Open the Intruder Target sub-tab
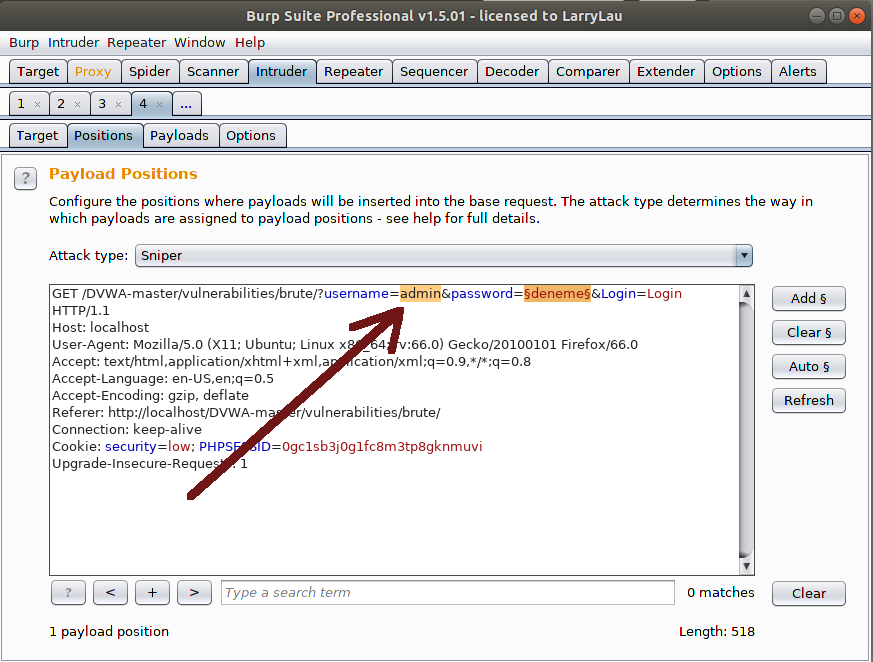The image size is (873, 662). 37,136
